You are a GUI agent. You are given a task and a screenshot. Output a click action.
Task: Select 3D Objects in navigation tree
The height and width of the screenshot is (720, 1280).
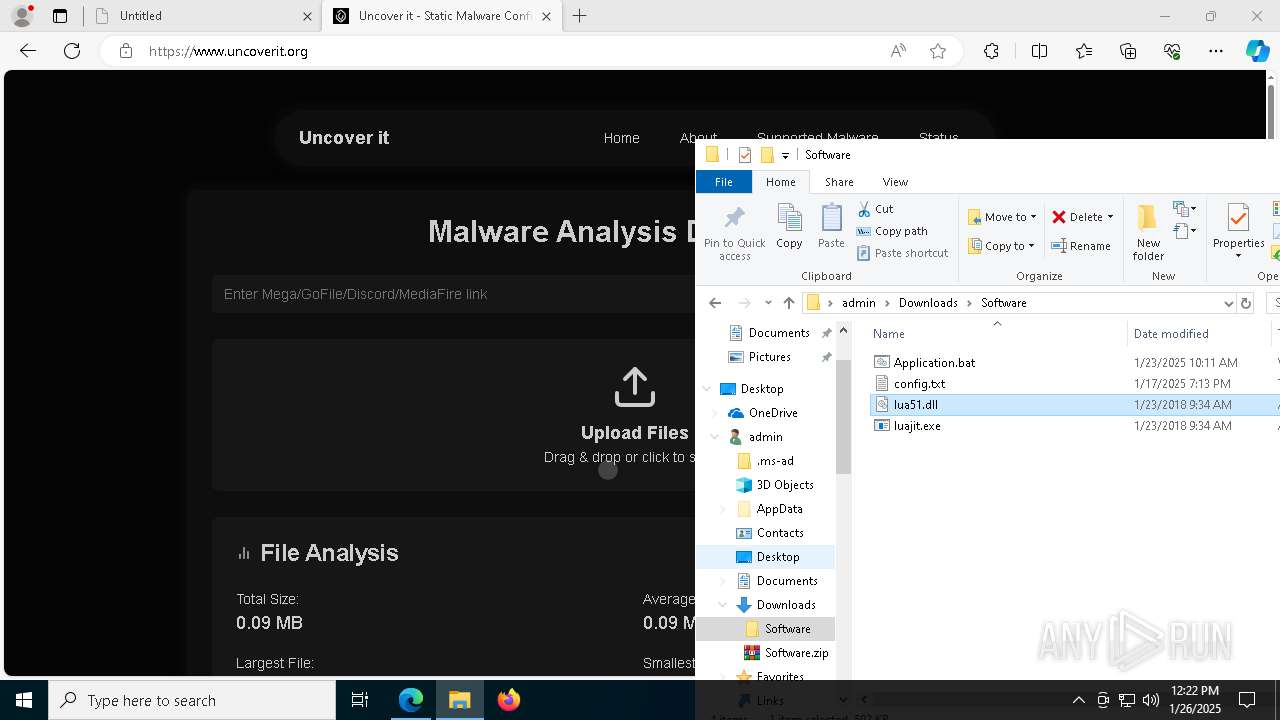(785, 485)
